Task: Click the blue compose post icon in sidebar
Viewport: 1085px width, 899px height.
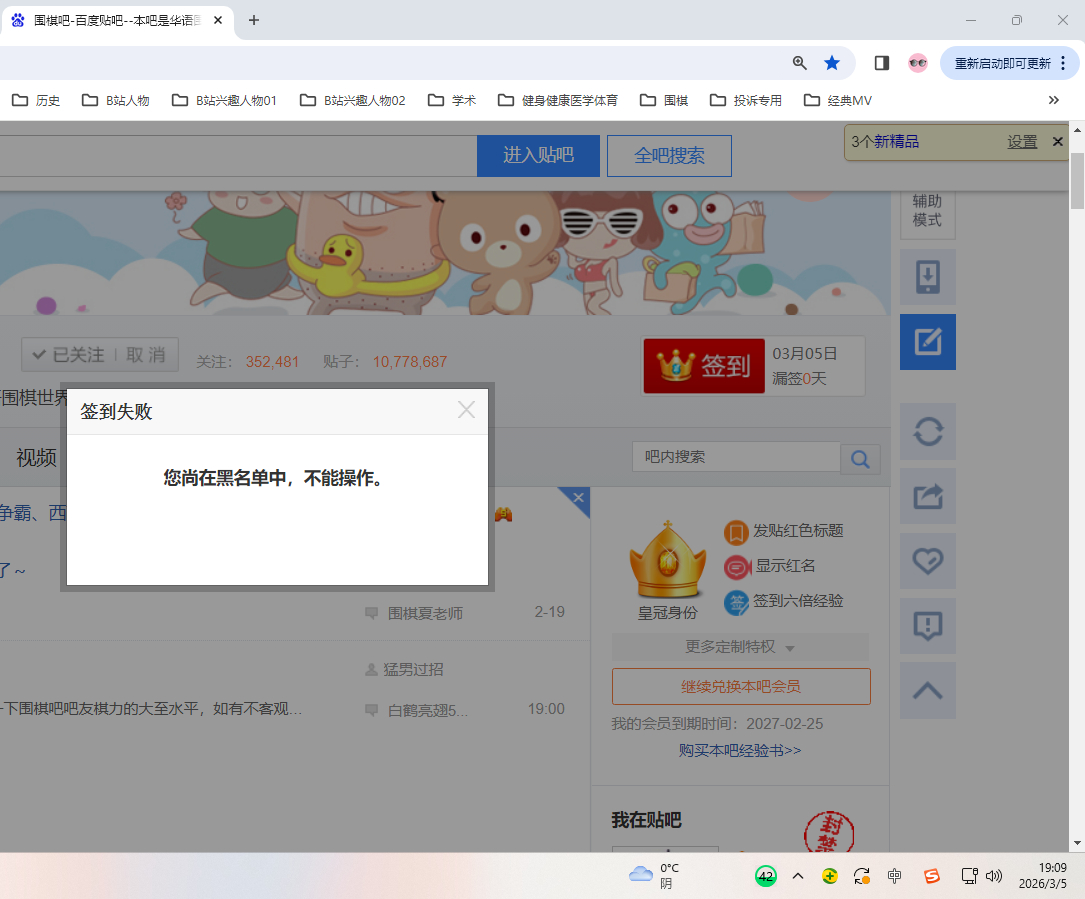Action: [928, 342]
